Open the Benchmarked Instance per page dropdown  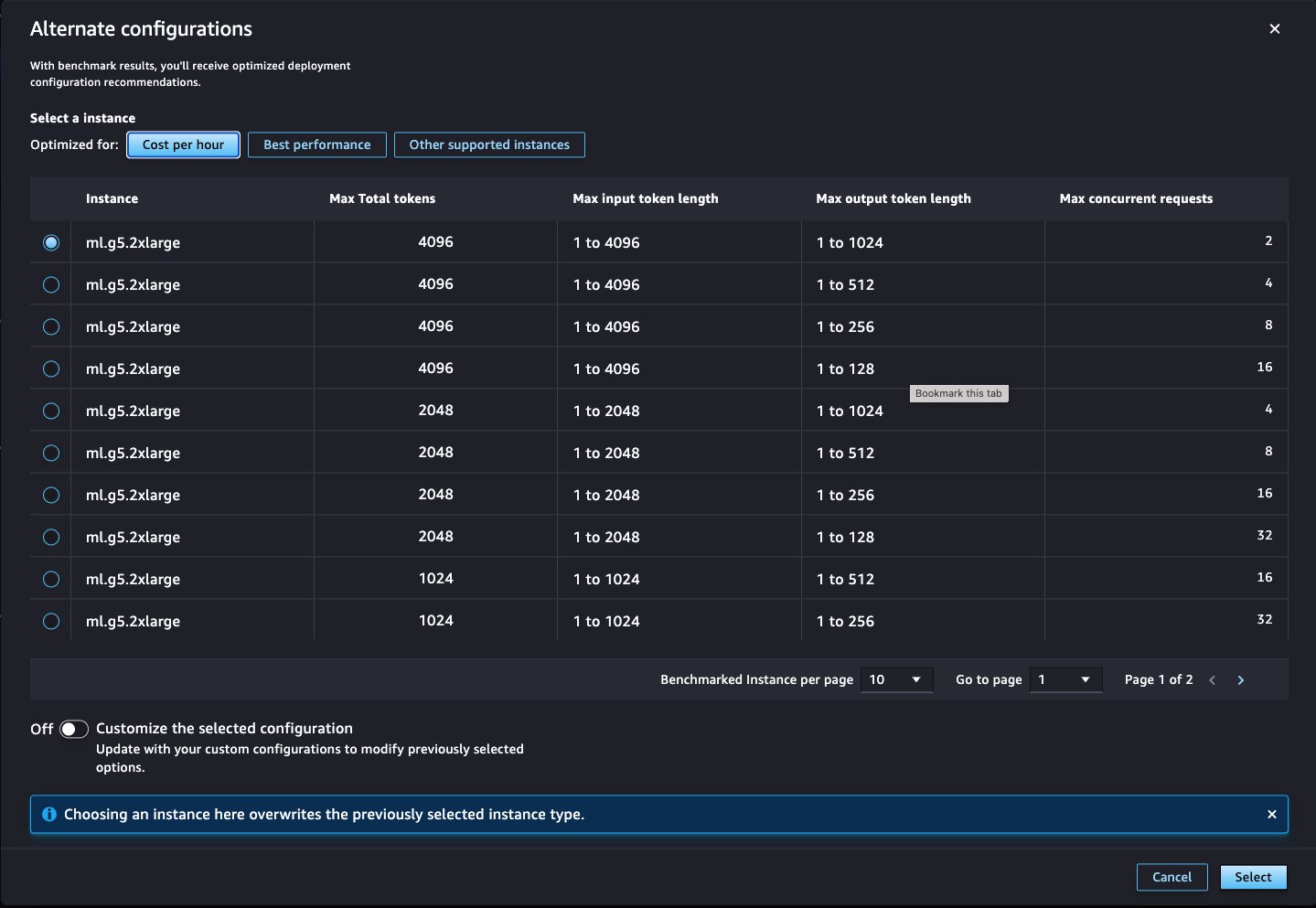pyautogui.click(x=896, y=679)
